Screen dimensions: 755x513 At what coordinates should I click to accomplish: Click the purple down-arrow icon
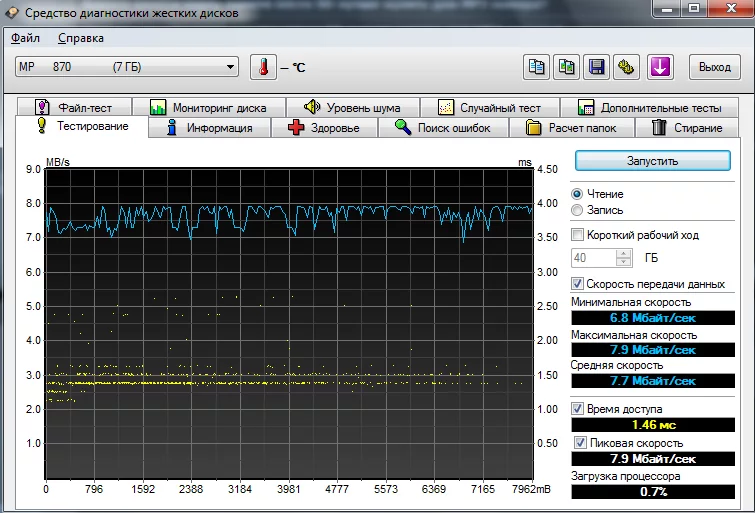pos(661,67)
